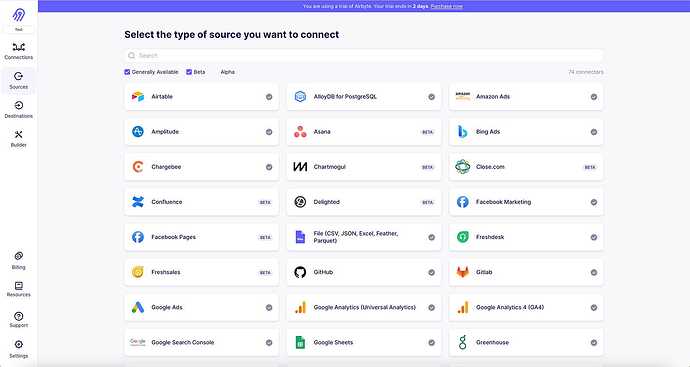Choose the Airtable connector name
This screenshot has width=690, height=367.
click(162, 96)
